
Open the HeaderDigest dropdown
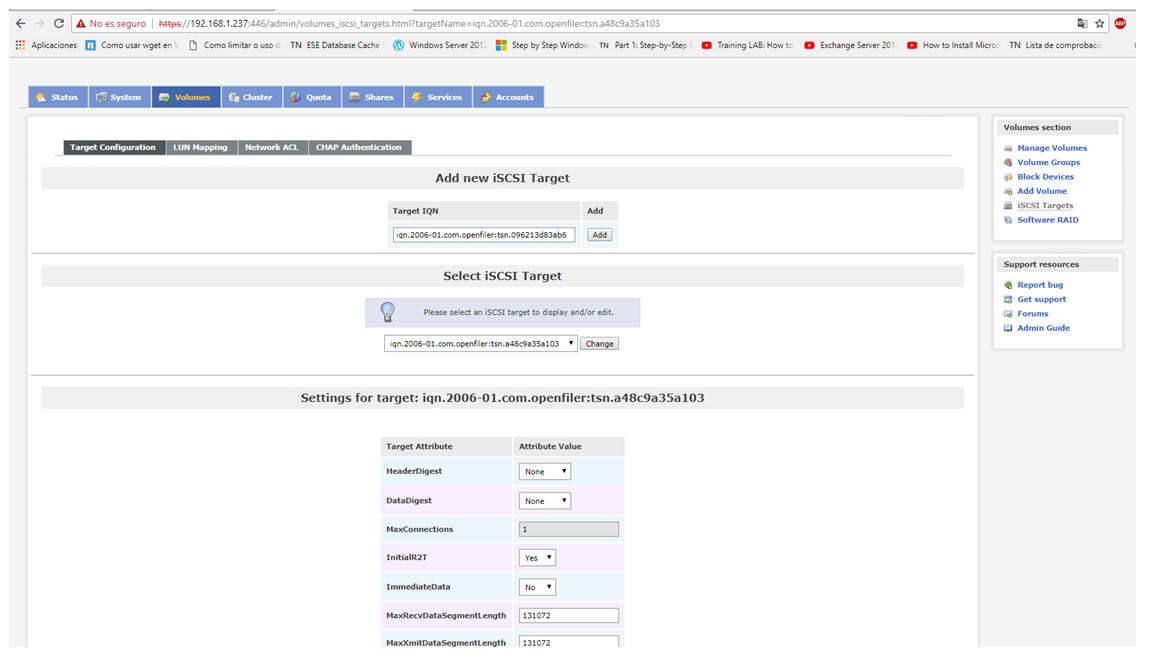(x=545, y=471)
